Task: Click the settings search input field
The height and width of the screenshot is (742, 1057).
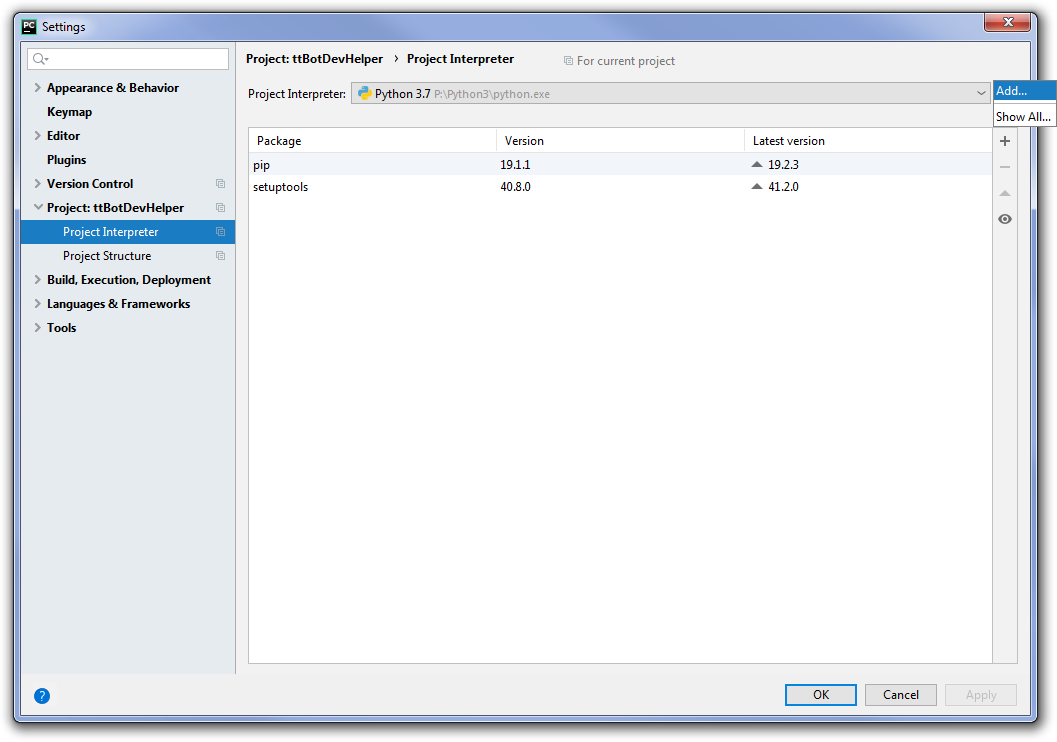Action: (x=128, y=59)
